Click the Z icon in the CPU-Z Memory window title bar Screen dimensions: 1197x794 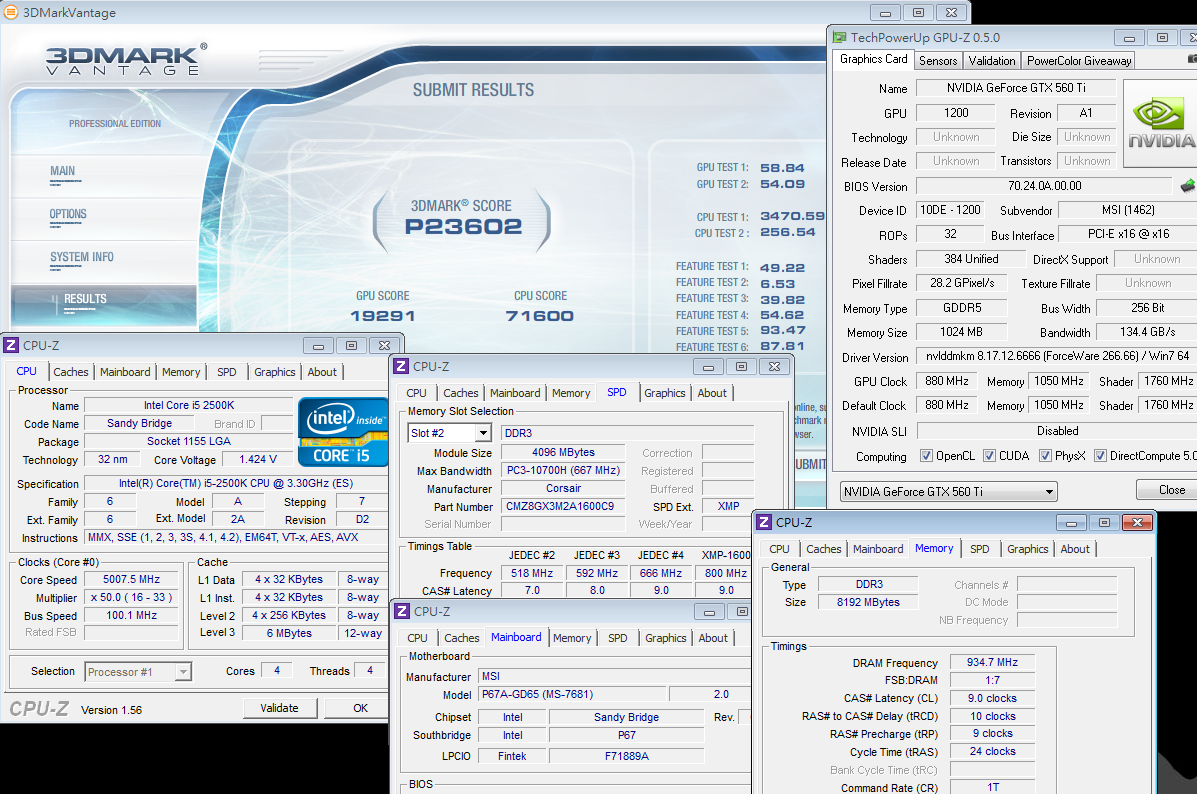(764, 522)
